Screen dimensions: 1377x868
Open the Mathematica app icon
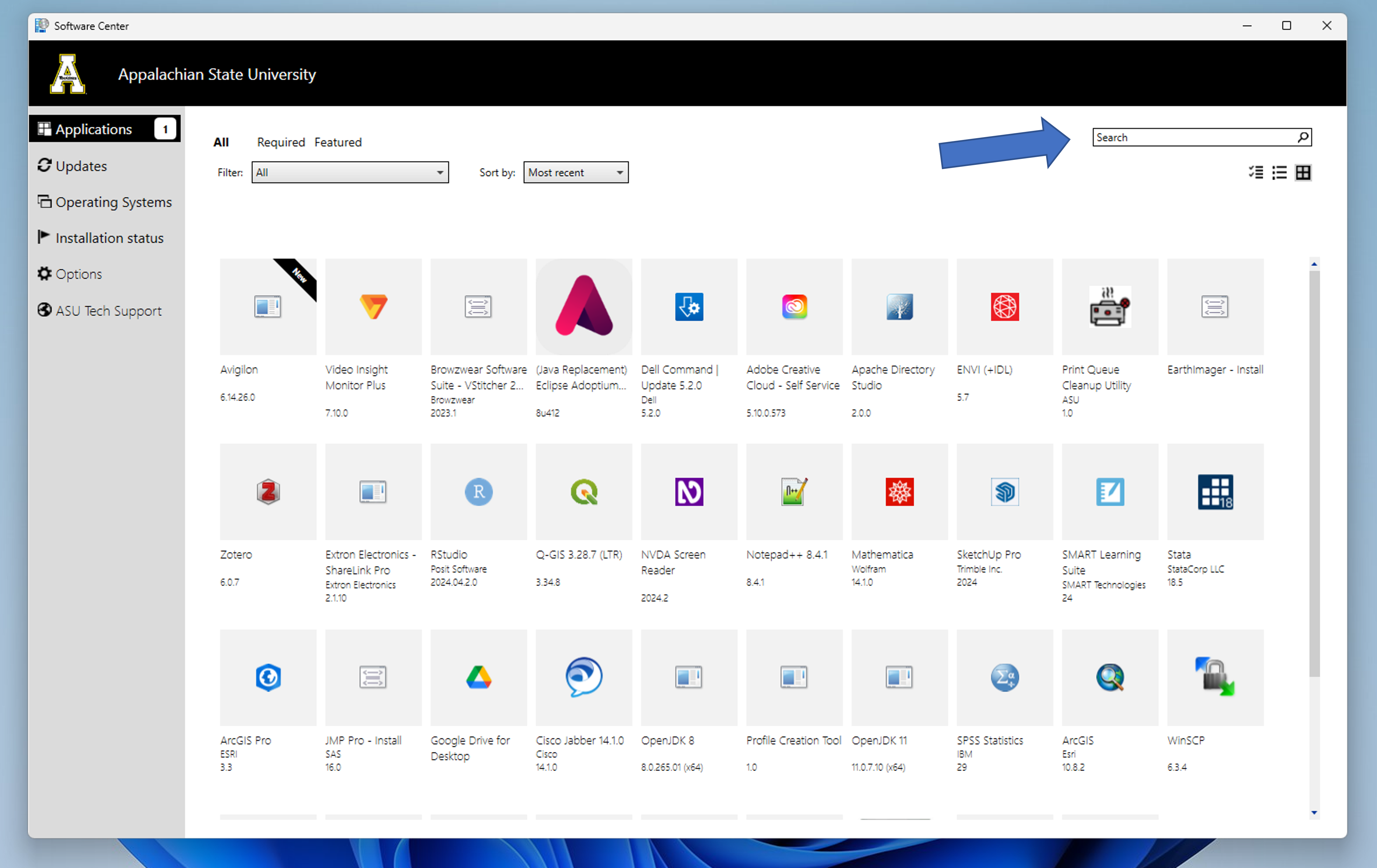tap(900, 492)
